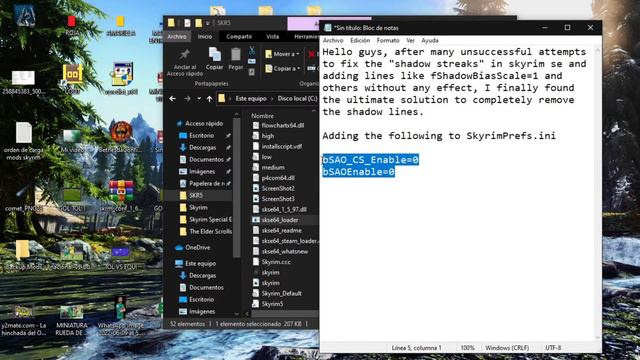This screenshot has width=640, height=360.
Task: Click the highlighted bSAOEnable=0 line
Action: coord(358,172)
